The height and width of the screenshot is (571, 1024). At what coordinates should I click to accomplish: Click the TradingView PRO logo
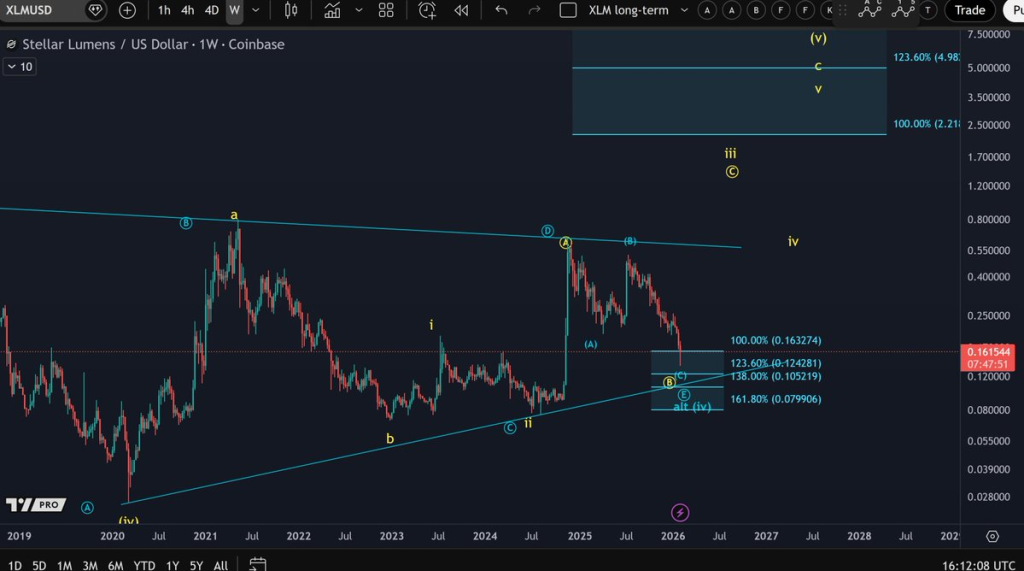[36, 504]
